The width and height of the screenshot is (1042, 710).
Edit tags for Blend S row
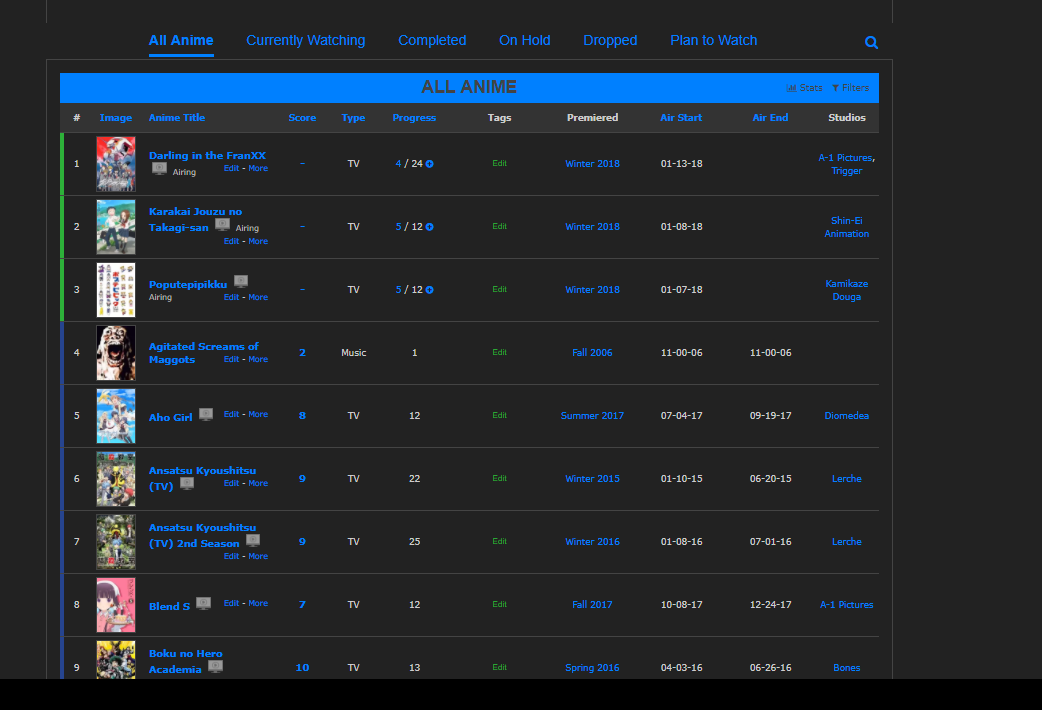click(x=500, y=604)
